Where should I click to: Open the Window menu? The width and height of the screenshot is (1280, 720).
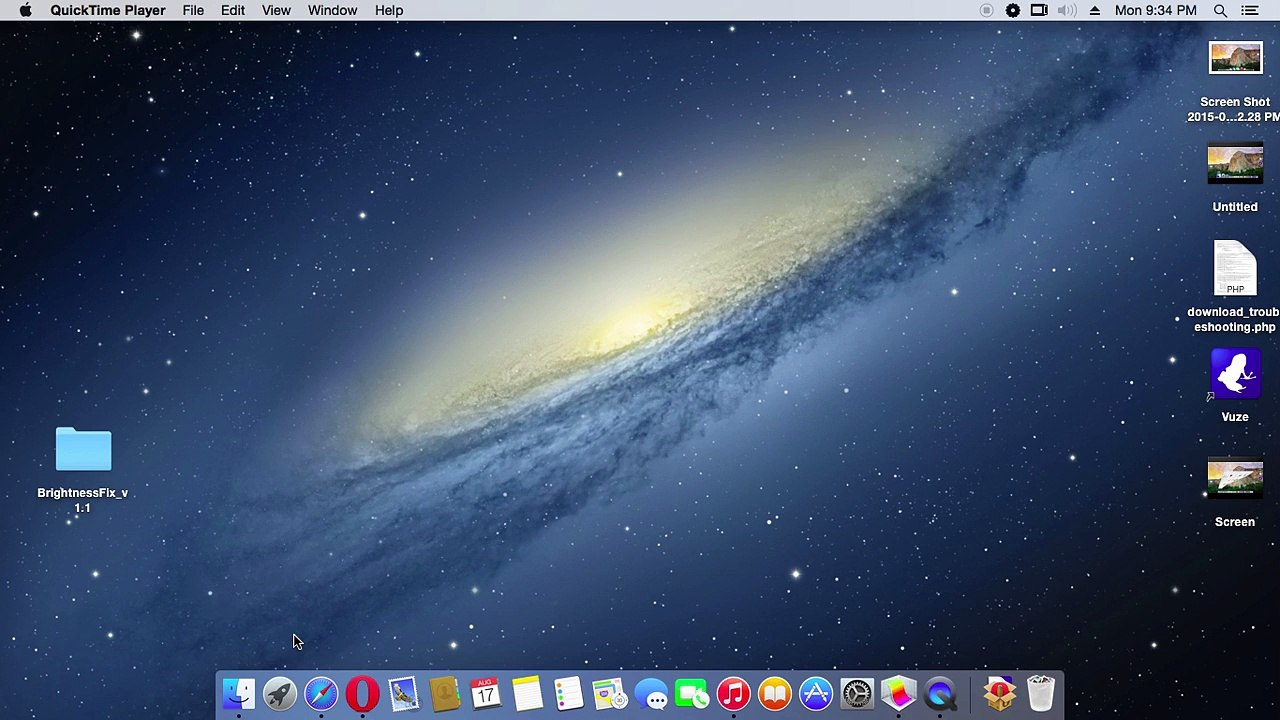point(332,10)
